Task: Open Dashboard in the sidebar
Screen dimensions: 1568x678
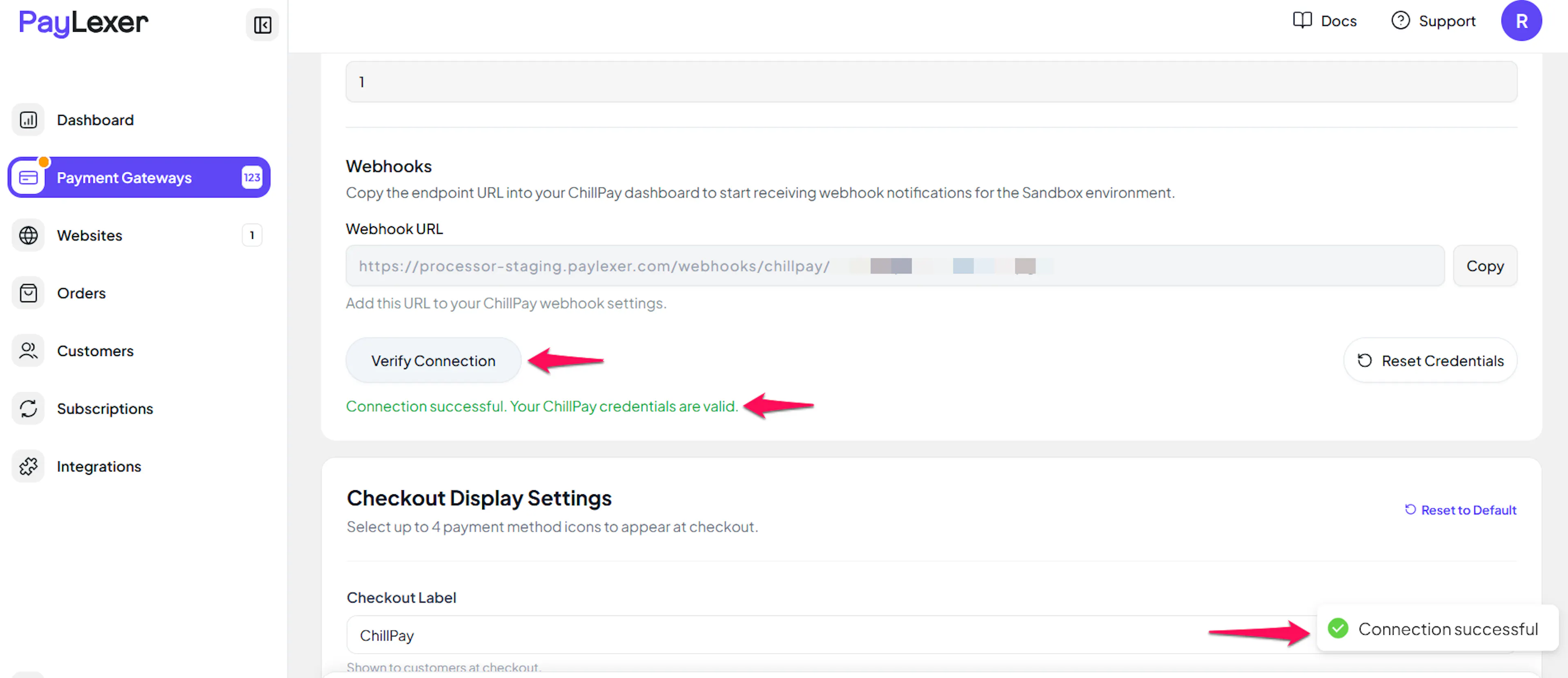Action: tap(139, 120)
